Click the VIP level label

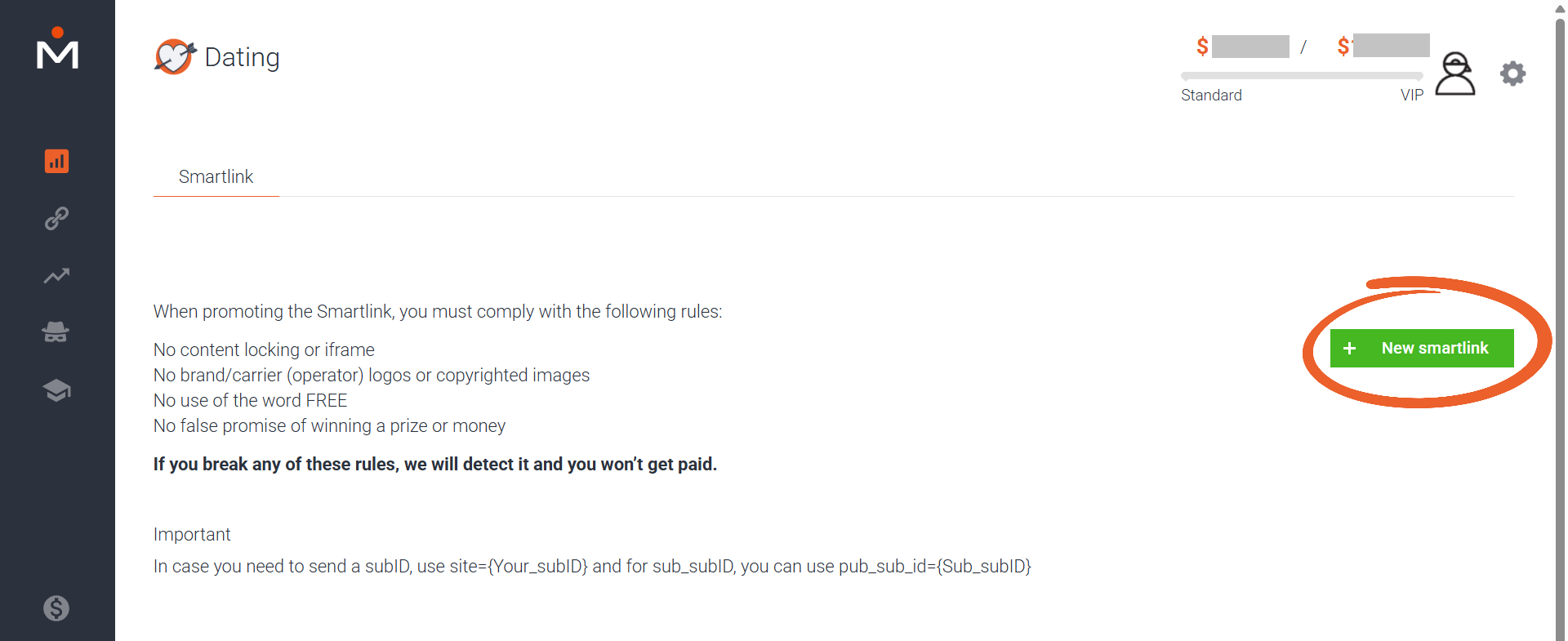coord(1412,95)
